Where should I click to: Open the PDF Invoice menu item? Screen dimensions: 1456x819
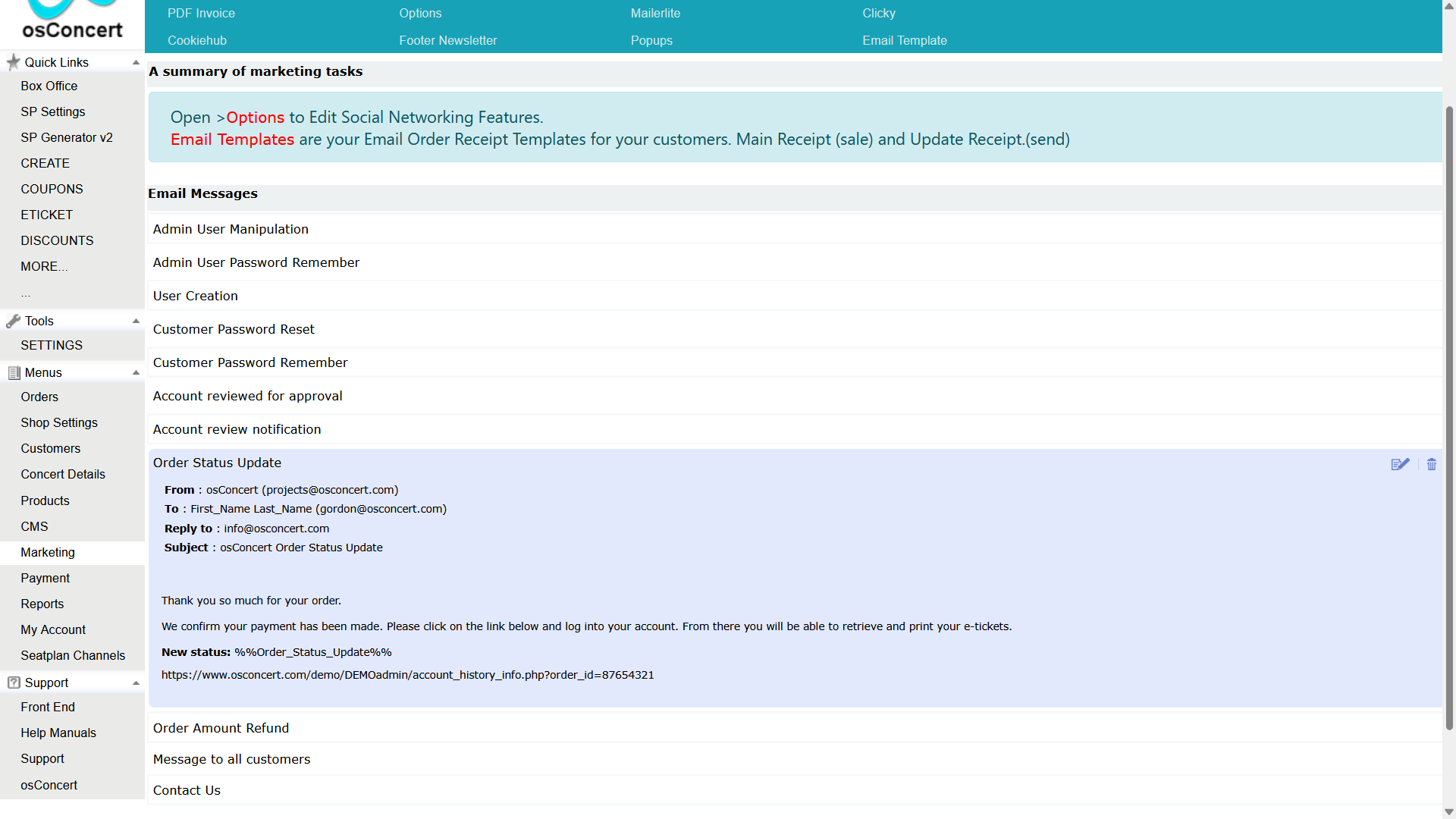point(201,13)
